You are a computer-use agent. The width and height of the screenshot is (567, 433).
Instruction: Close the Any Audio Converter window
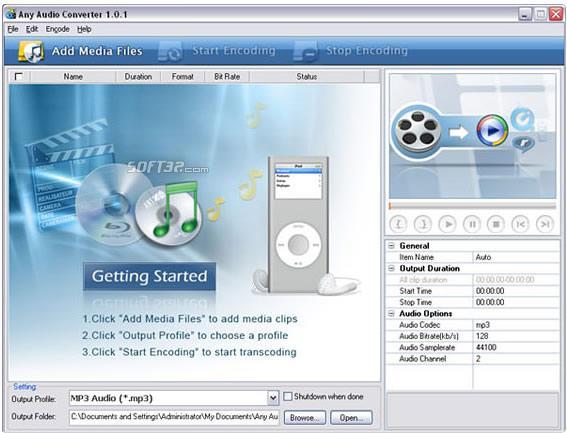click(x=556, y=14)
